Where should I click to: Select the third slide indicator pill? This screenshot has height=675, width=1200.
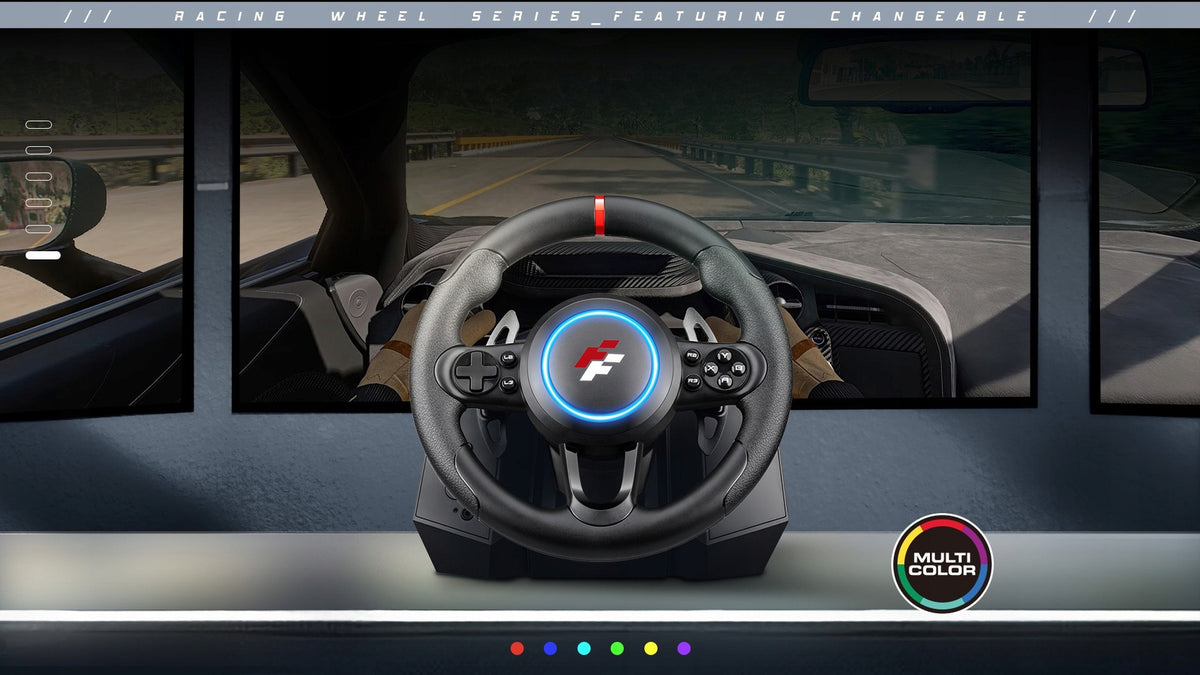point(39,177)
